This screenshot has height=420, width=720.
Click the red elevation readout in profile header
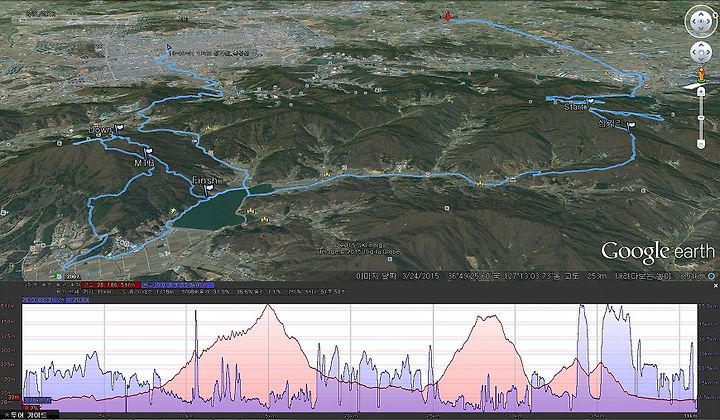(x=110, y=285)
